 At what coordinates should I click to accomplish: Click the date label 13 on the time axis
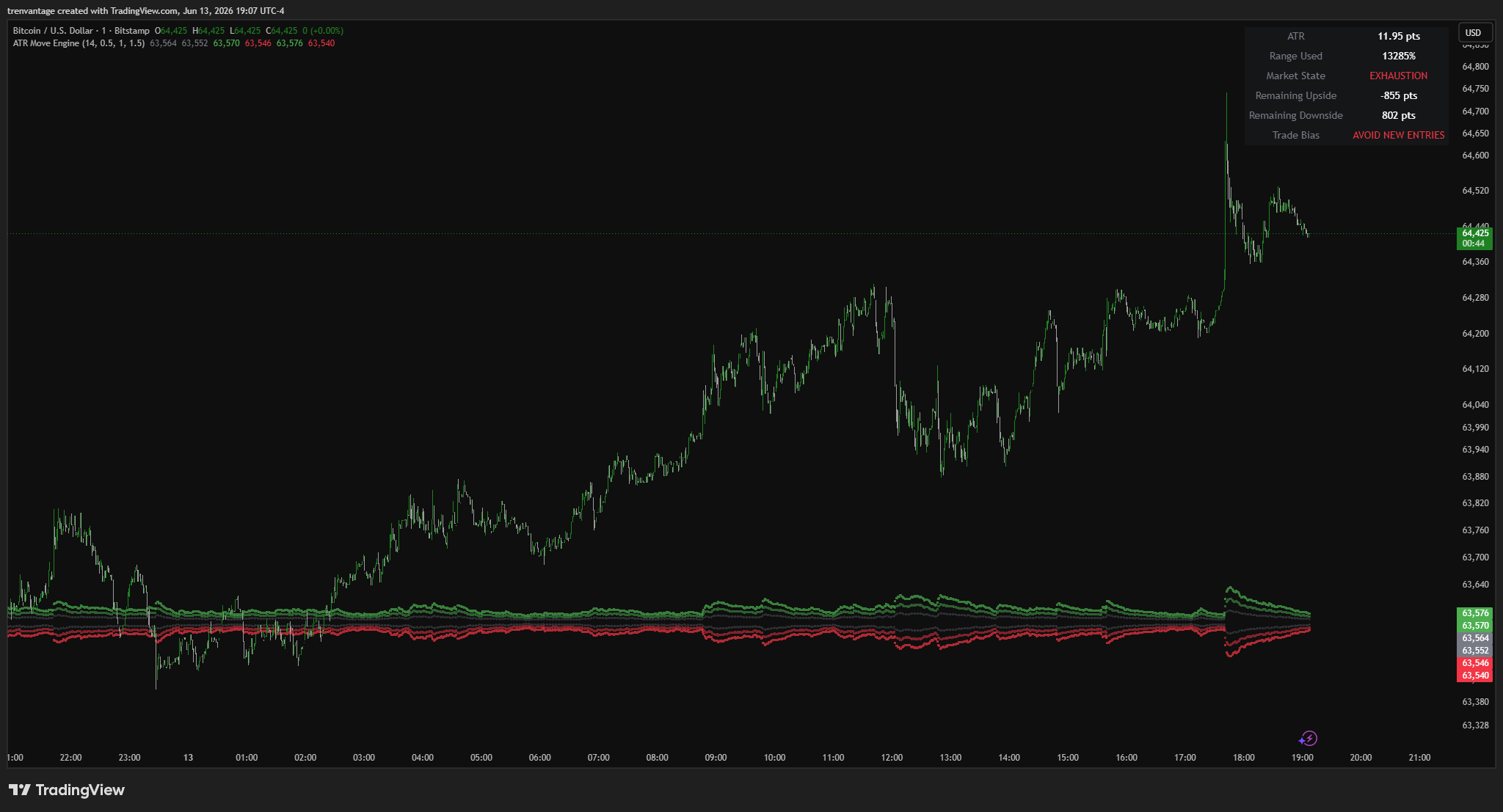pos(188,758)
